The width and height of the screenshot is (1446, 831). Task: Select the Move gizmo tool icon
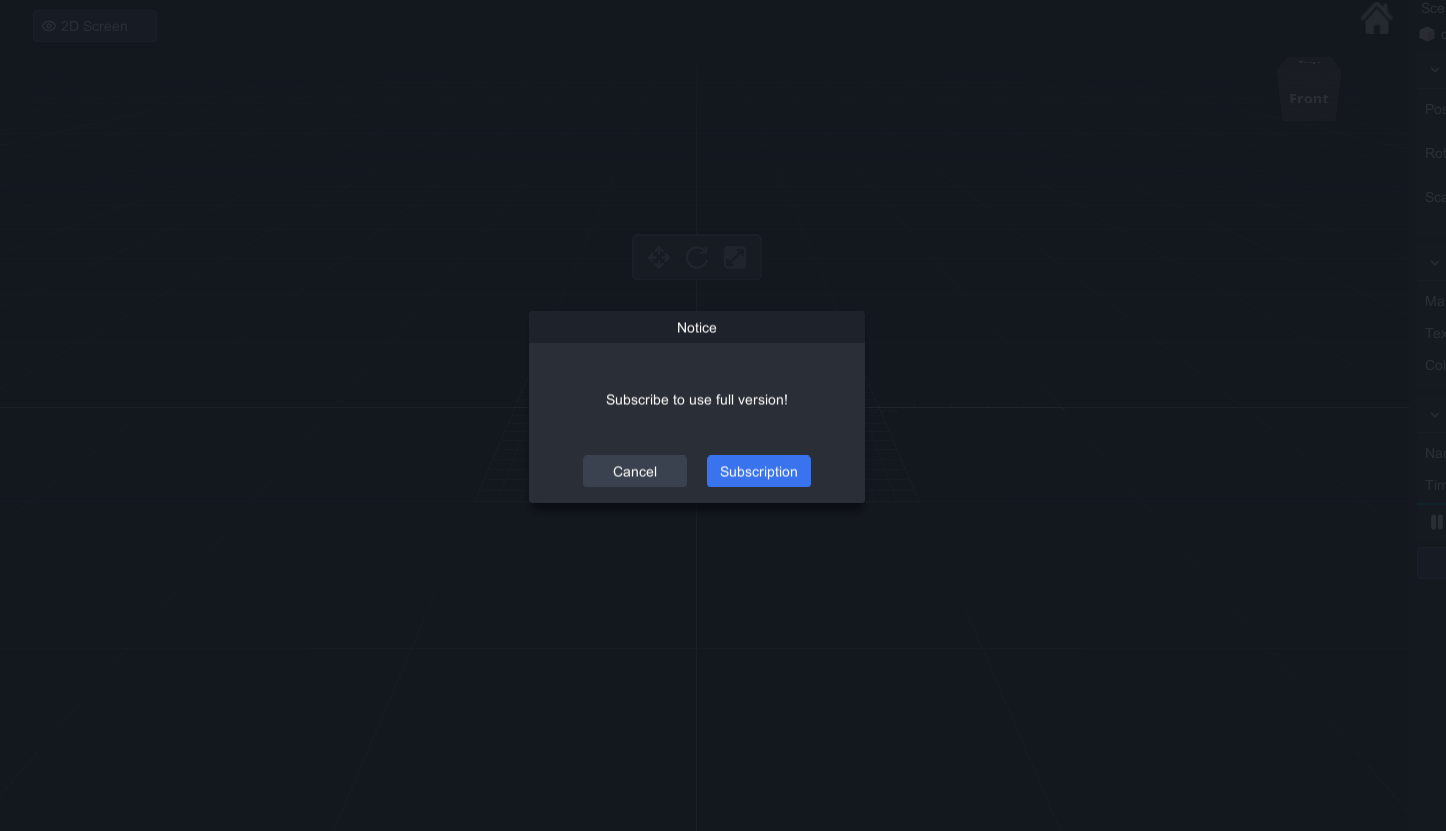[659, 258]
